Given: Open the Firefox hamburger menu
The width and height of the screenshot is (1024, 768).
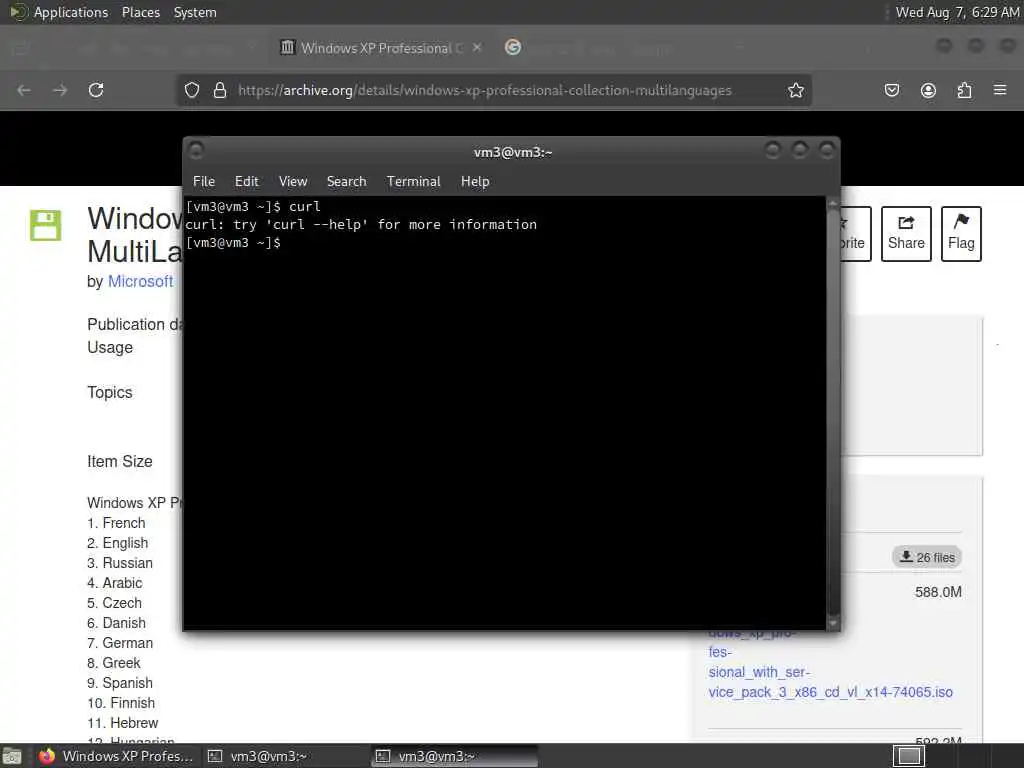Looking at the screenshot, I should click(1000, 90).
